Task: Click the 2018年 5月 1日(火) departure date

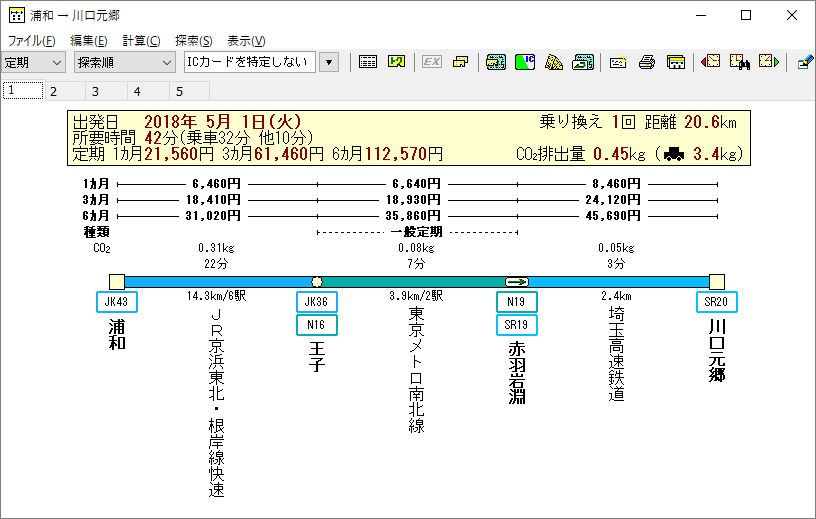Action: coord(223,122)
